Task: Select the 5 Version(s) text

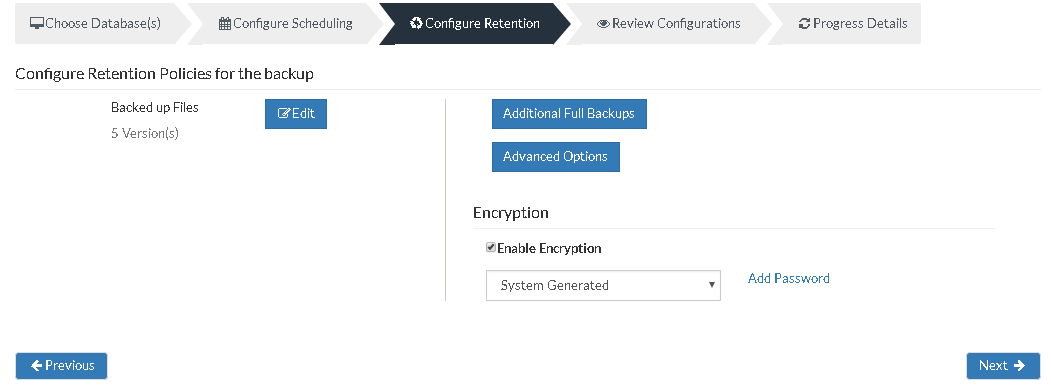Action: tap(145, 133)
